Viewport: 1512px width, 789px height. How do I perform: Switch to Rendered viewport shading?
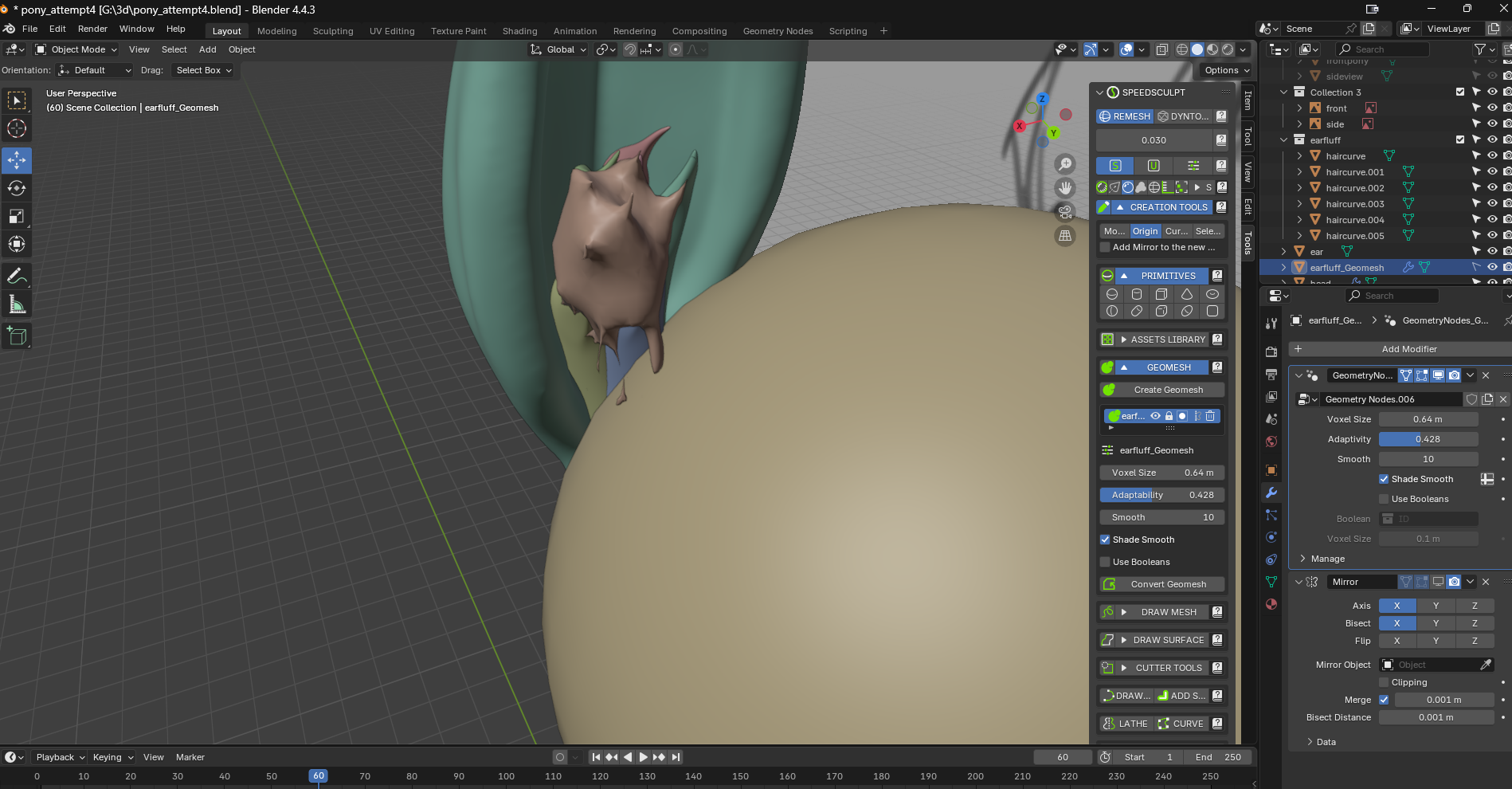(x=1228, y=49)
